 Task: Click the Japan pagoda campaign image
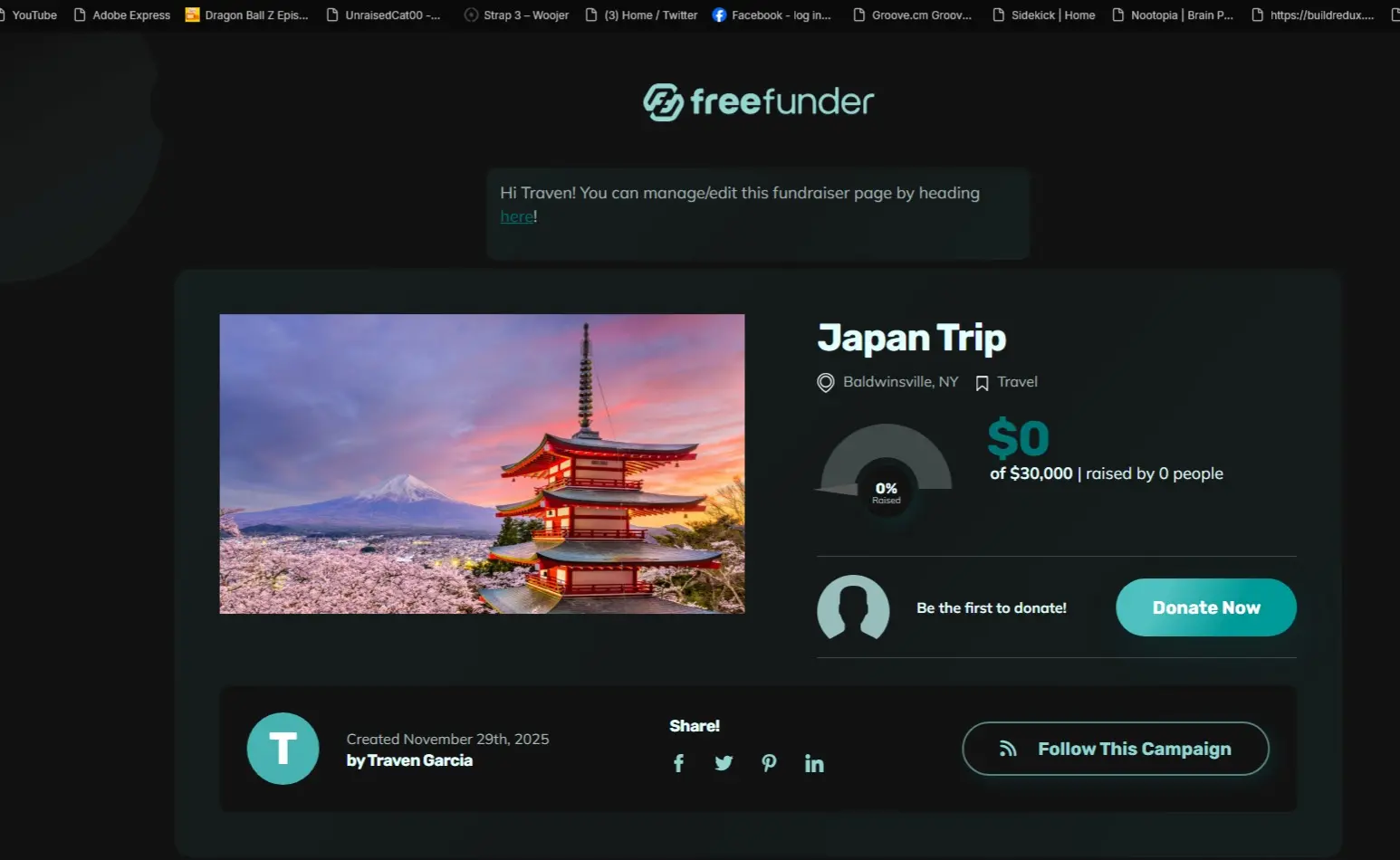pyautogui.click(x=482, y=463)
